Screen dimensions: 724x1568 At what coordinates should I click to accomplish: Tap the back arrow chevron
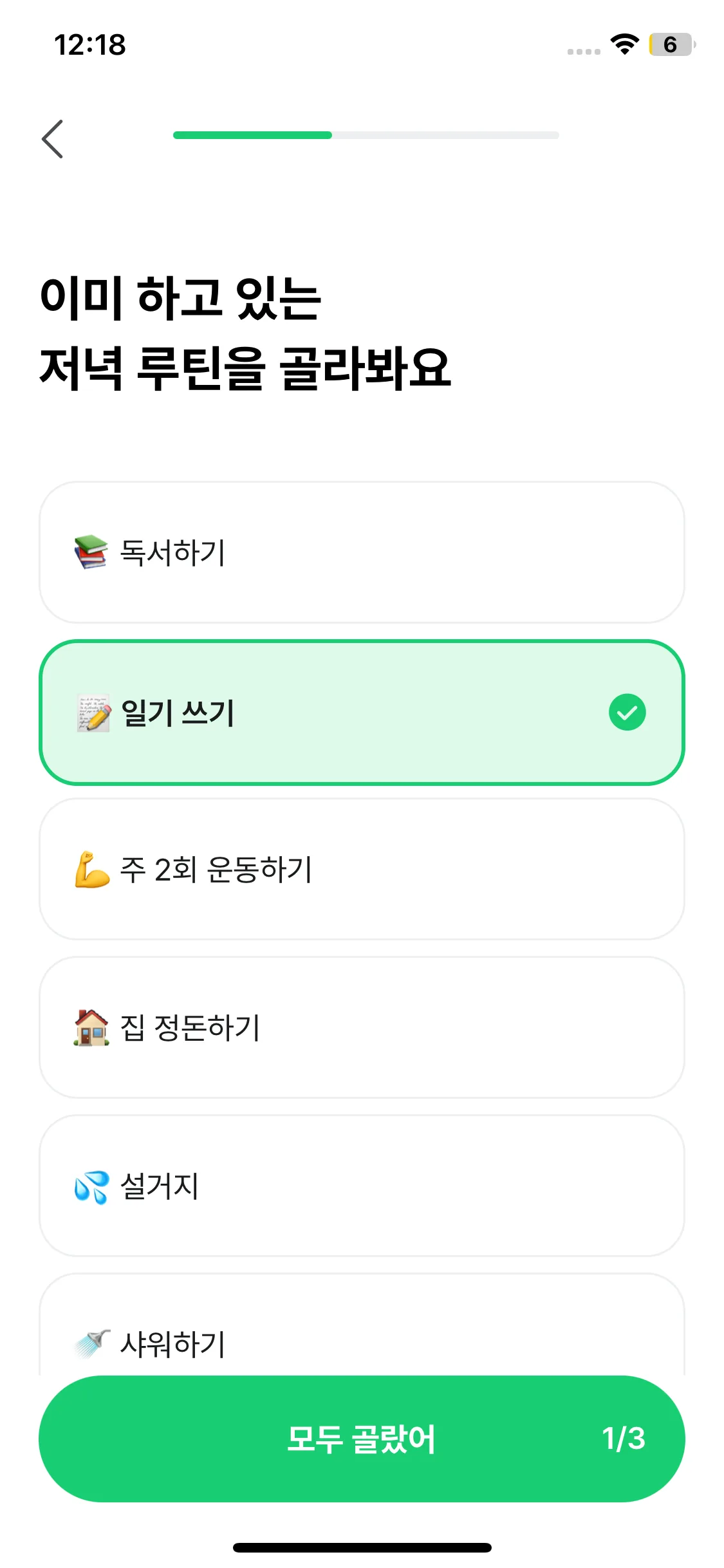point(53,138)
